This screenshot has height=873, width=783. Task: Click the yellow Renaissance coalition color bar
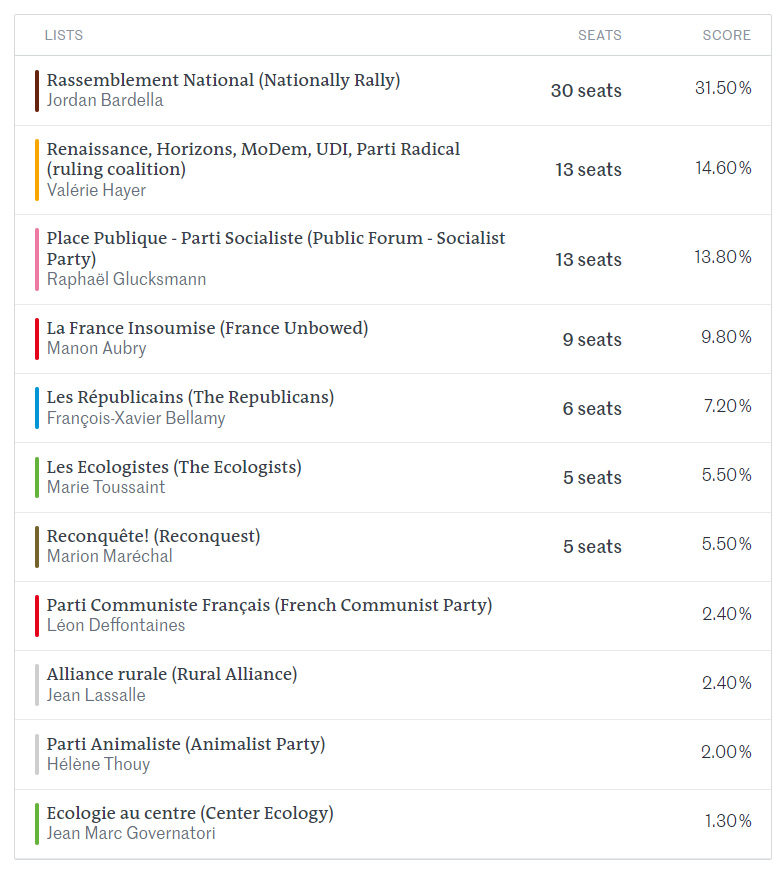tap(37, 170)
